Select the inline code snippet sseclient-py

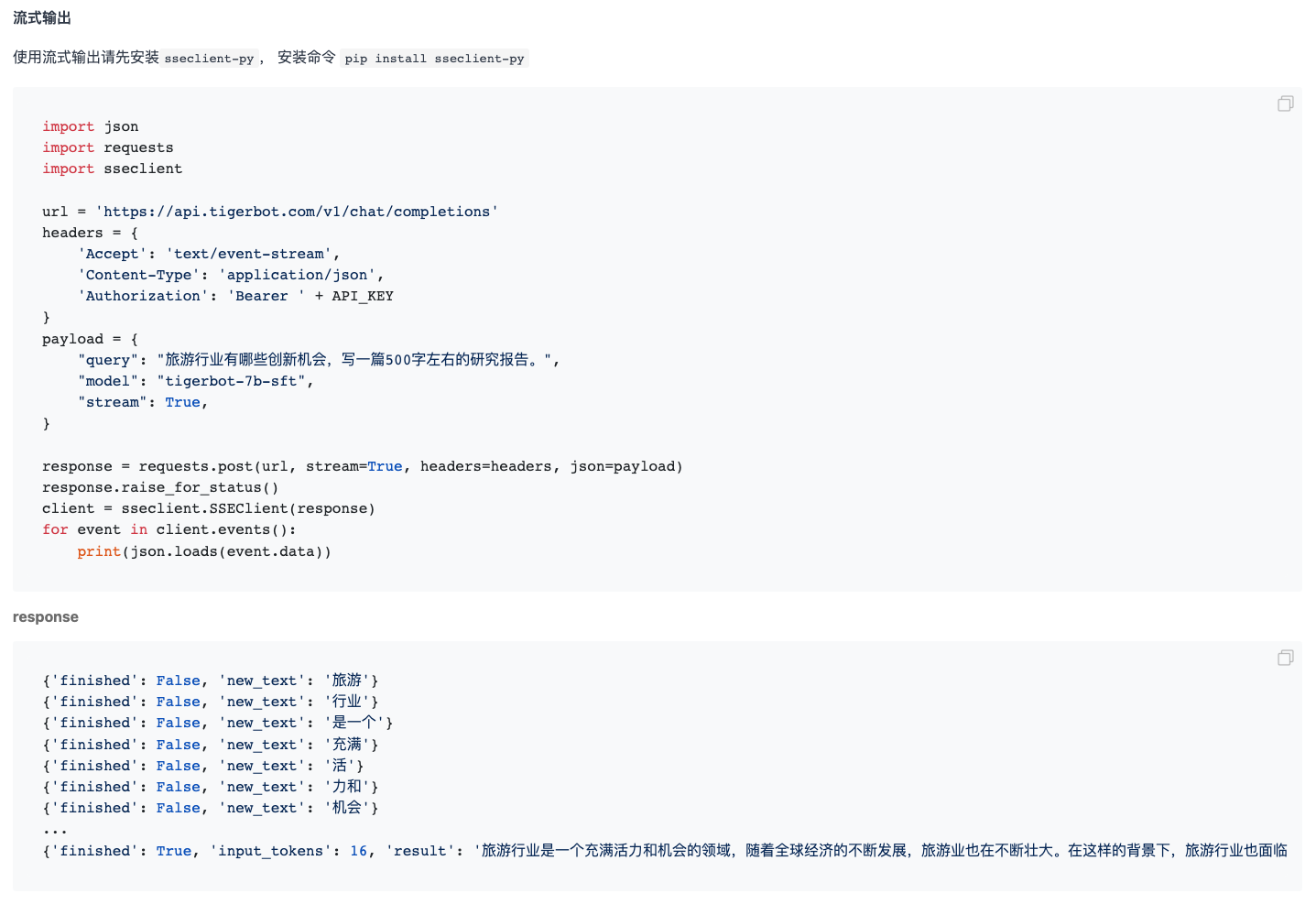coord(209,58)
